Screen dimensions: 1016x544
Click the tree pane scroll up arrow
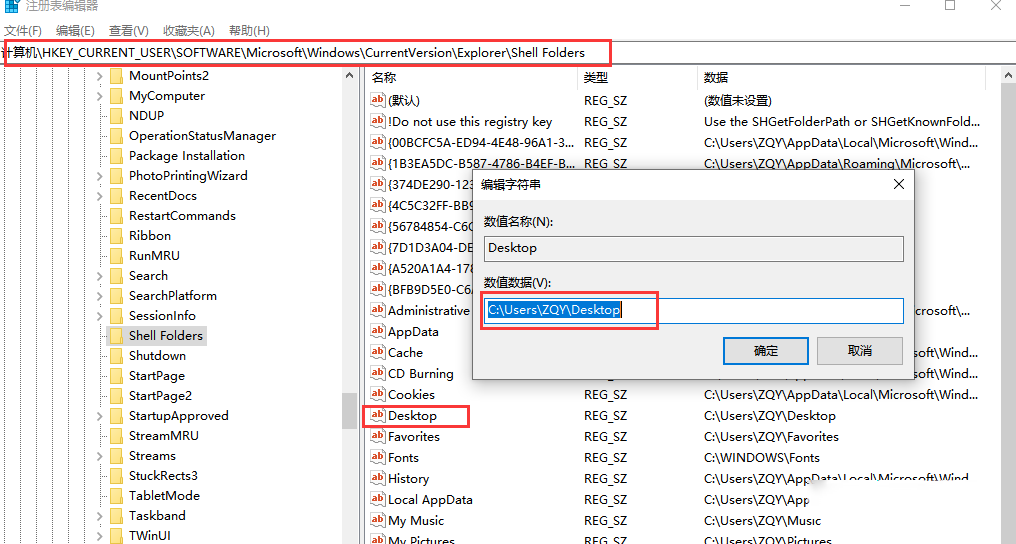[x=350, y=76]
